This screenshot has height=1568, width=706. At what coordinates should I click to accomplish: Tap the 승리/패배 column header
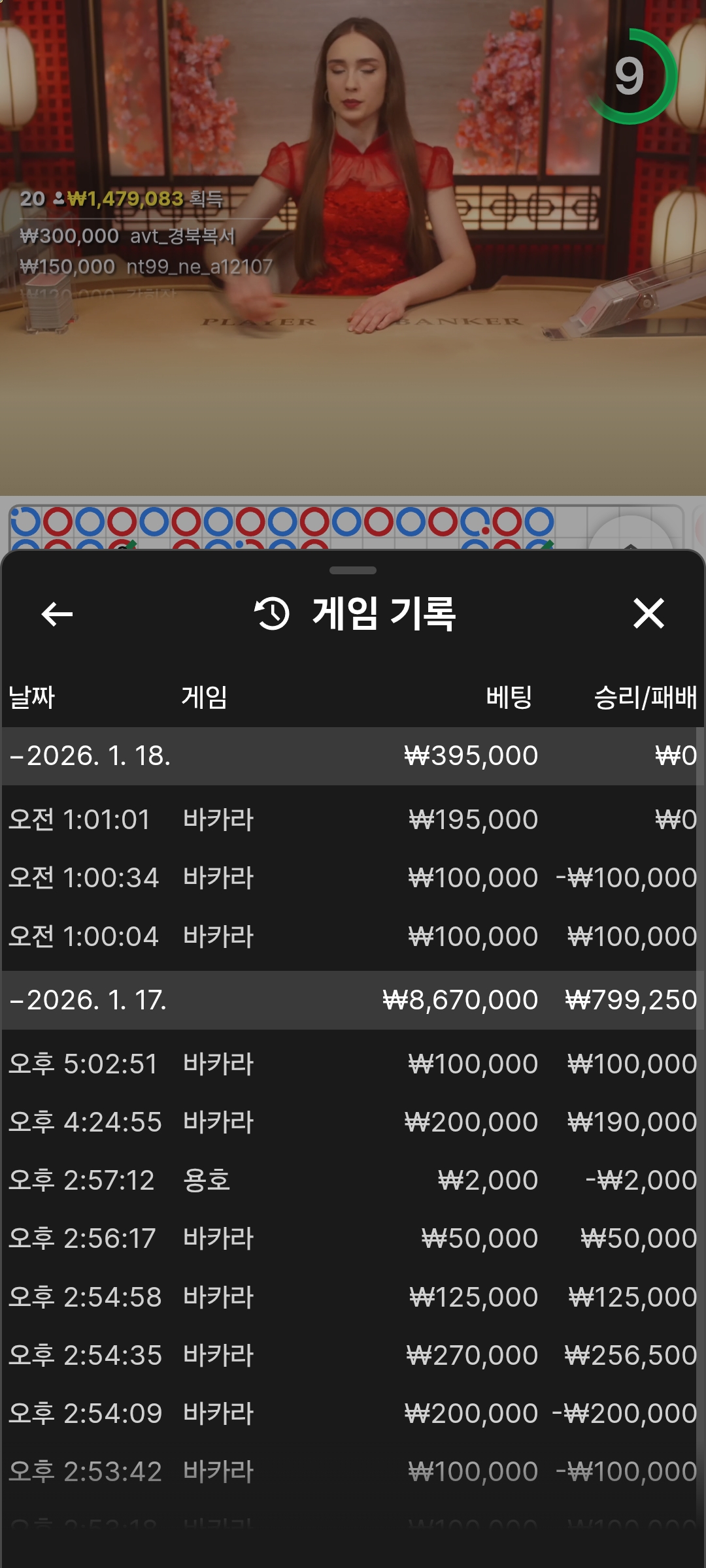tap(645, 697)
